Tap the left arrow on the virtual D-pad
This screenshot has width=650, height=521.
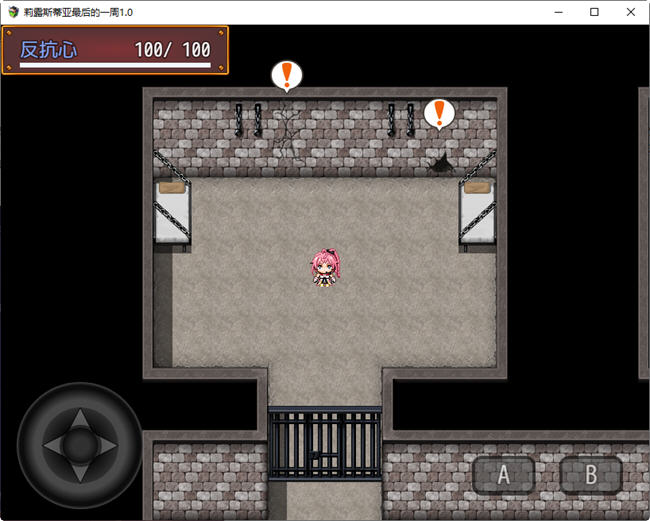pos(48,445)
